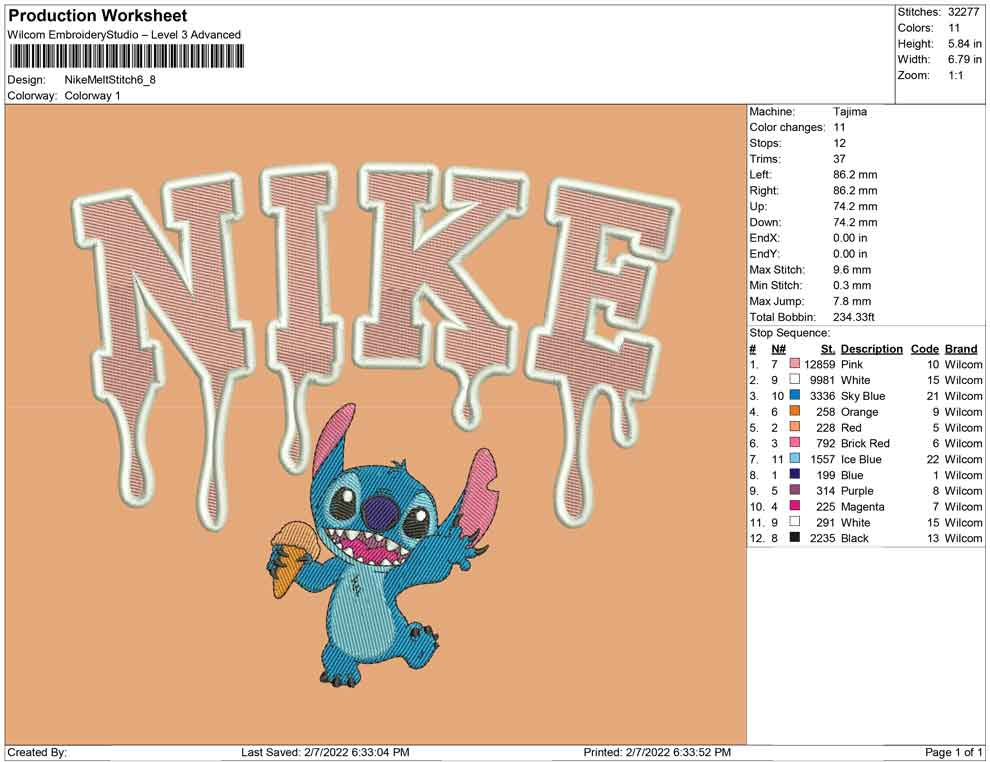Click the 'Code' column header
Image resolution: width=990 pixels, height=762 pixels.
point(925,349)
